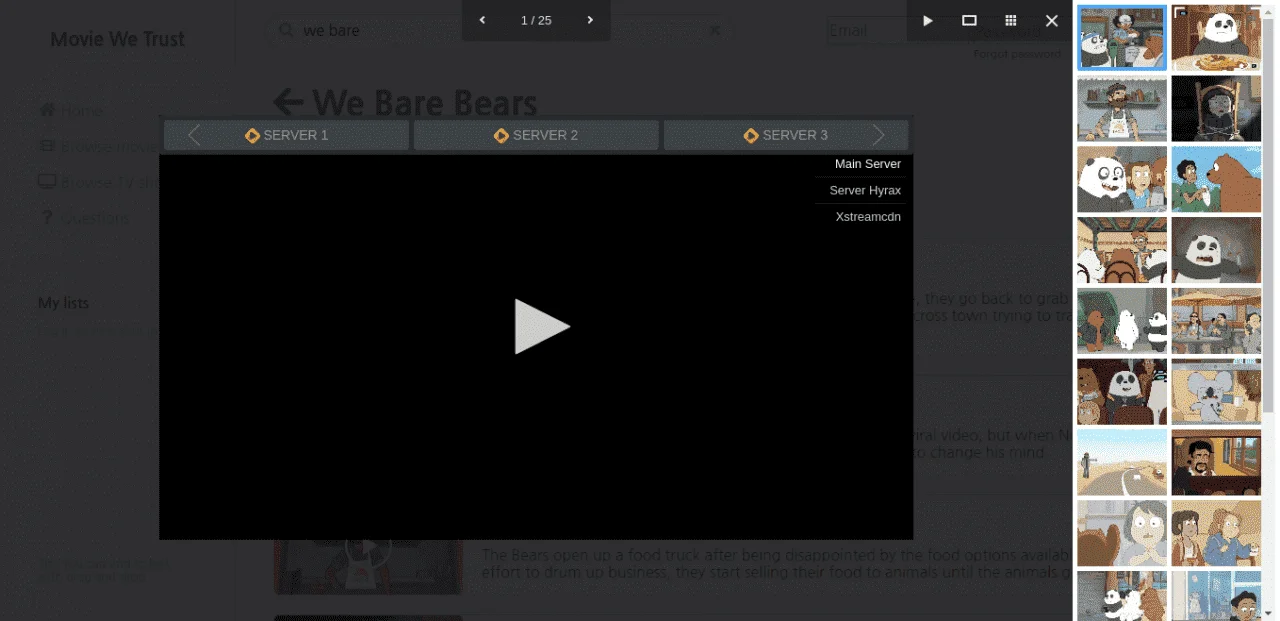Open thumbnail of mustached man by window
The height and width of the screenshot is (621, 1280).
(1216, 463)
